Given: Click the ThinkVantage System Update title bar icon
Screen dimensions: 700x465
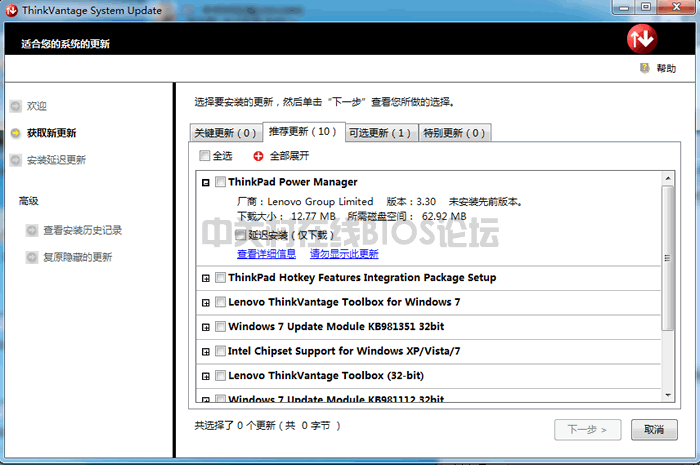Looking at the screenshot, I should (x=12, y=10).
